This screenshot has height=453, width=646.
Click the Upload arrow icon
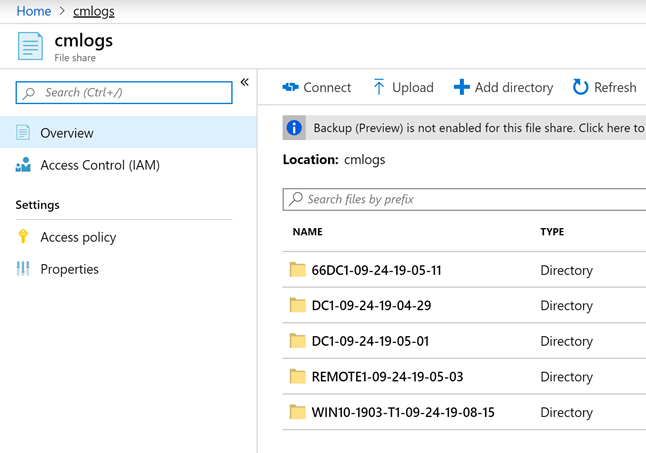tap(379, 88)
